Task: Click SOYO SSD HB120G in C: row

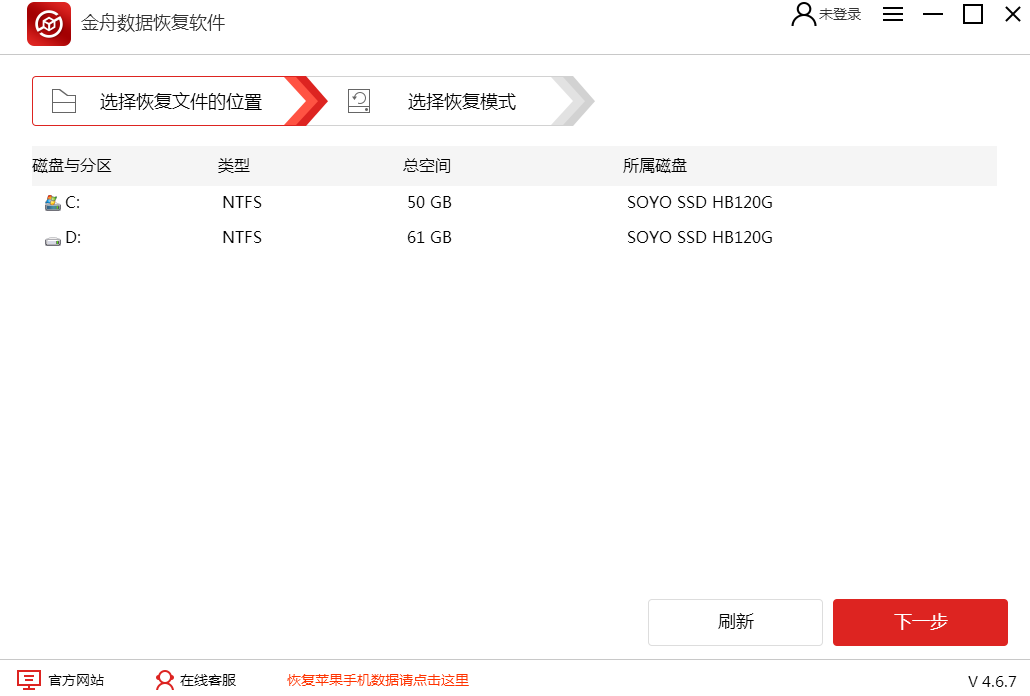Action: (x=700, y=202)
